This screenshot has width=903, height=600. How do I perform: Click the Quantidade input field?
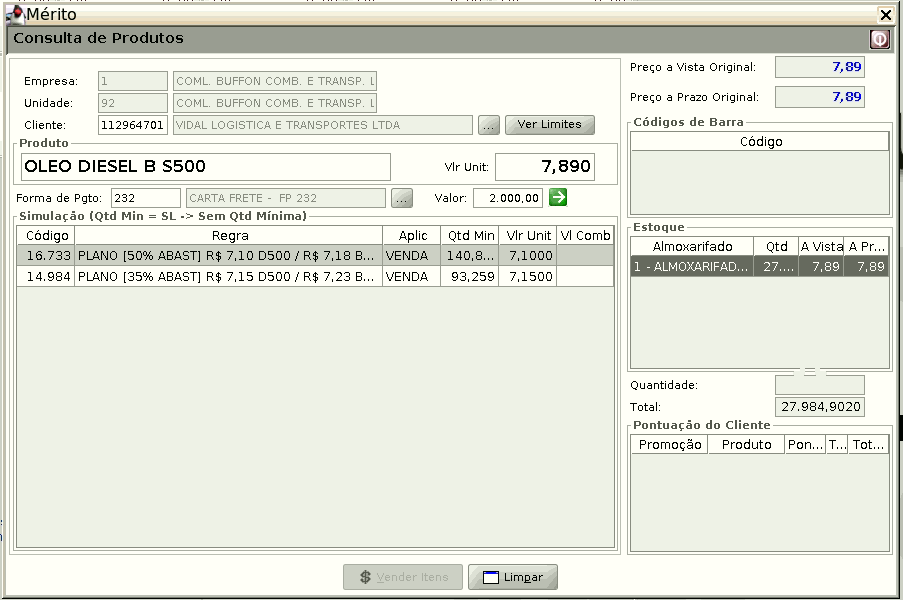[x=819, y=385]
